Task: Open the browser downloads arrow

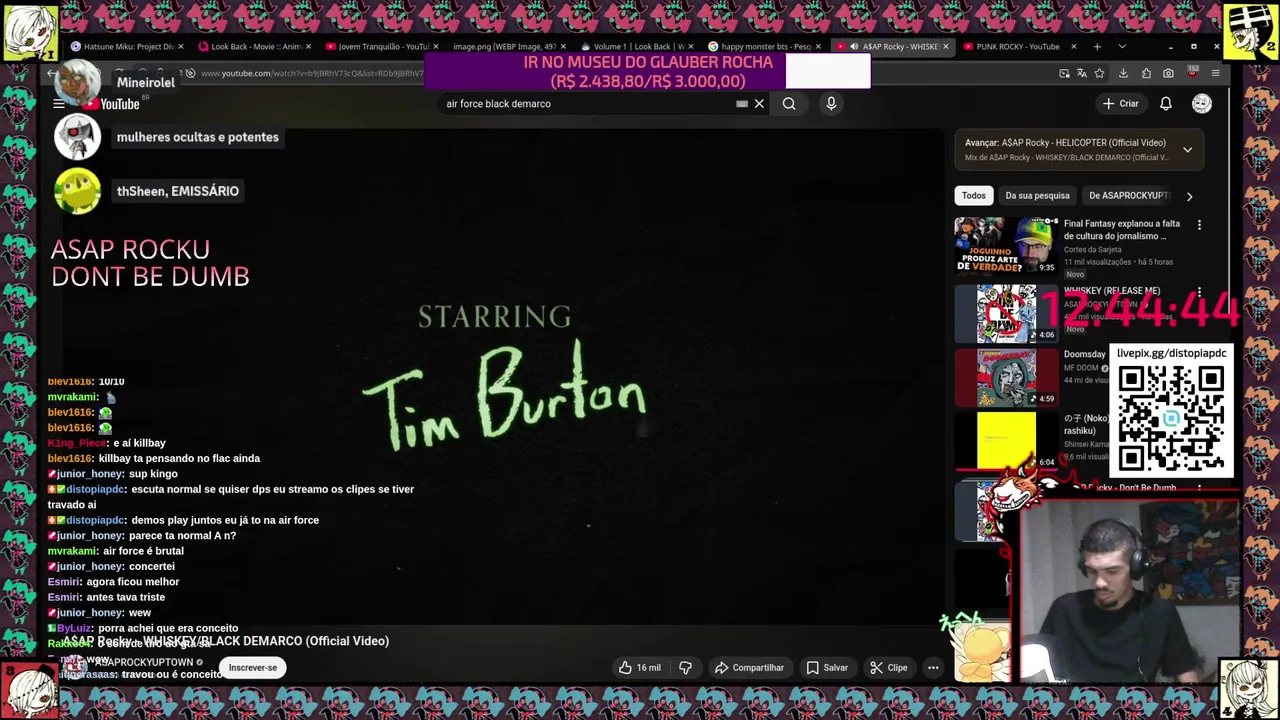Action: point(1123,73)
